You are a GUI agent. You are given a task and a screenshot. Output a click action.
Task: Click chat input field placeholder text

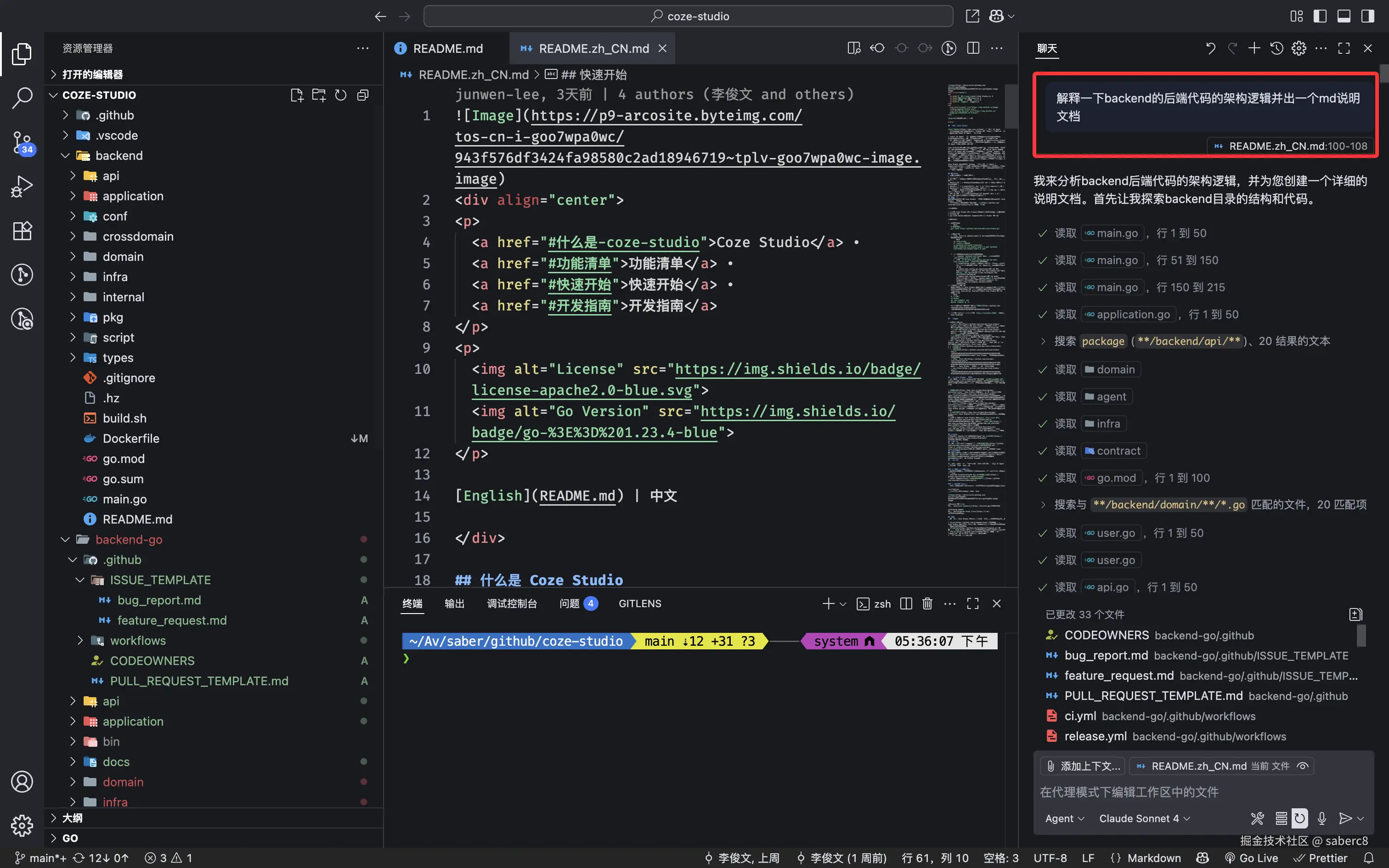coord(1129,792)
